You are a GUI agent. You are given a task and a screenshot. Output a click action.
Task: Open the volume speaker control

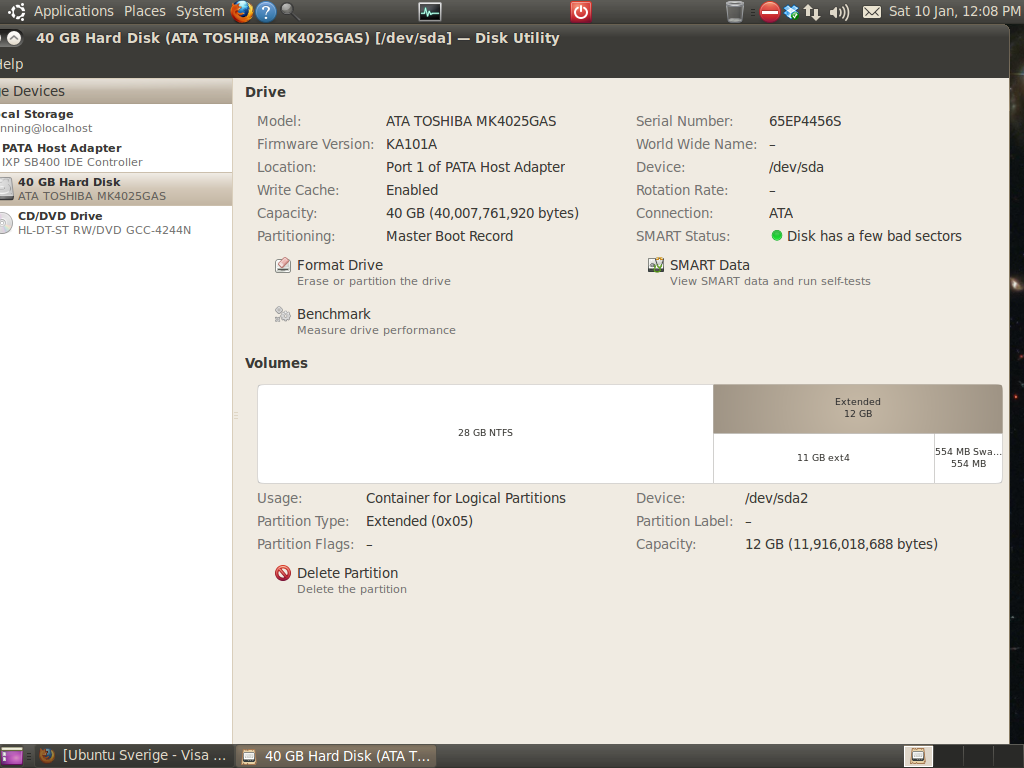coord(839,11)
